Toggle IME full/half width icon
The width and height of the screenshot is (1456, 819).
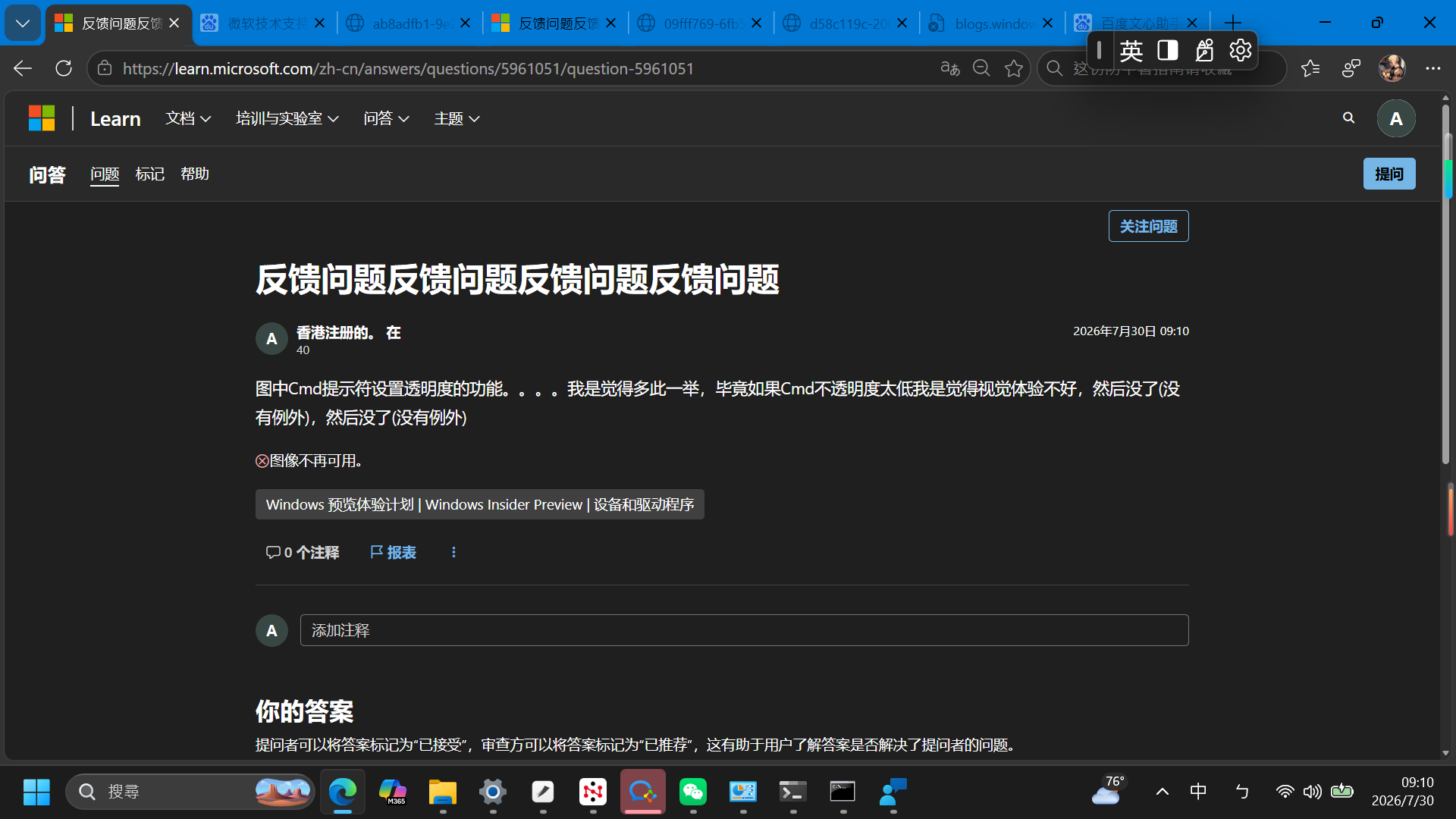pyautogui.click(x=1168, y=51)
